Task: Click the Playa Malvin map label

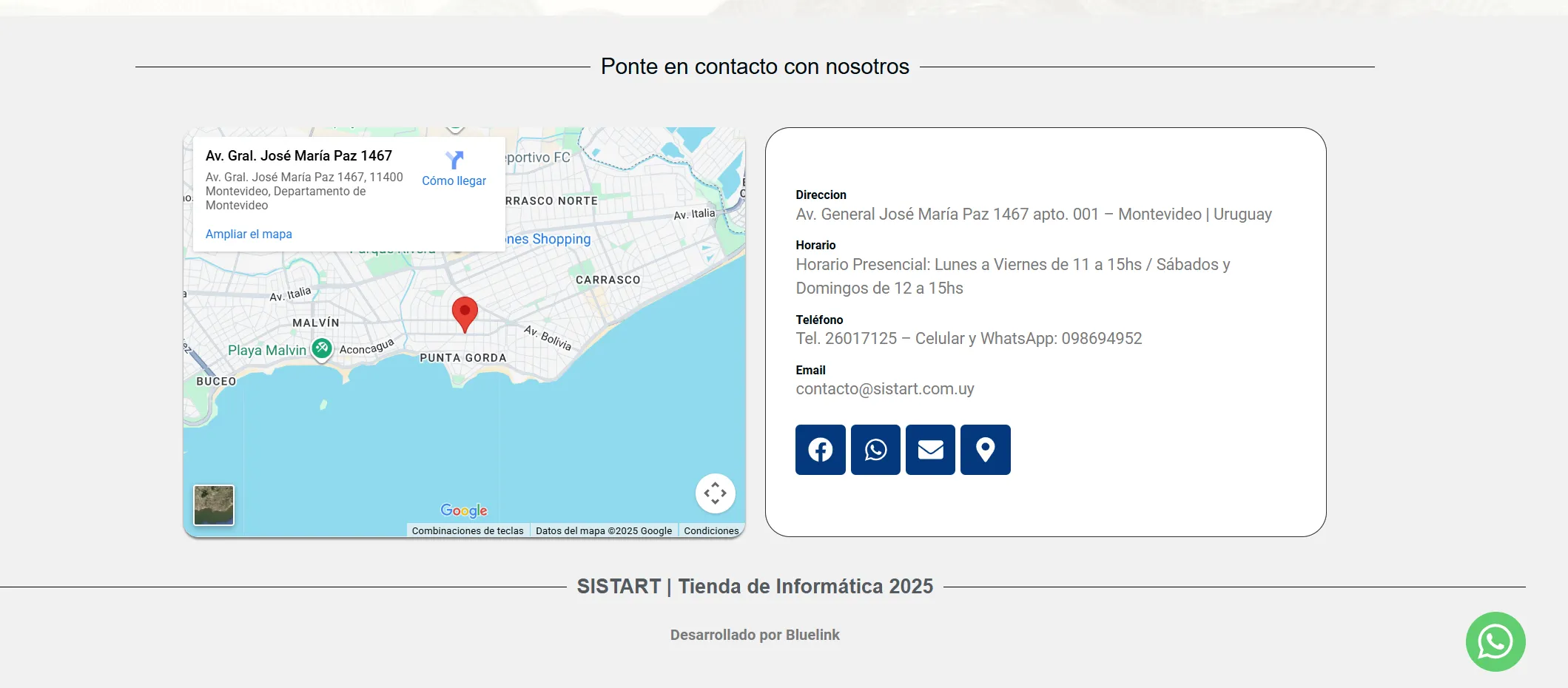Action: pos(266,350)
